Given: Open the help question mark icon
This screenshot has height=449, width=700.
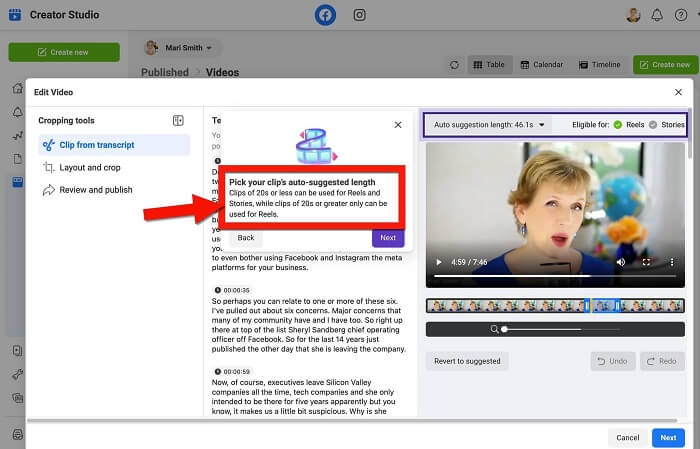Looking at the screenshot, I should (680, 15).
